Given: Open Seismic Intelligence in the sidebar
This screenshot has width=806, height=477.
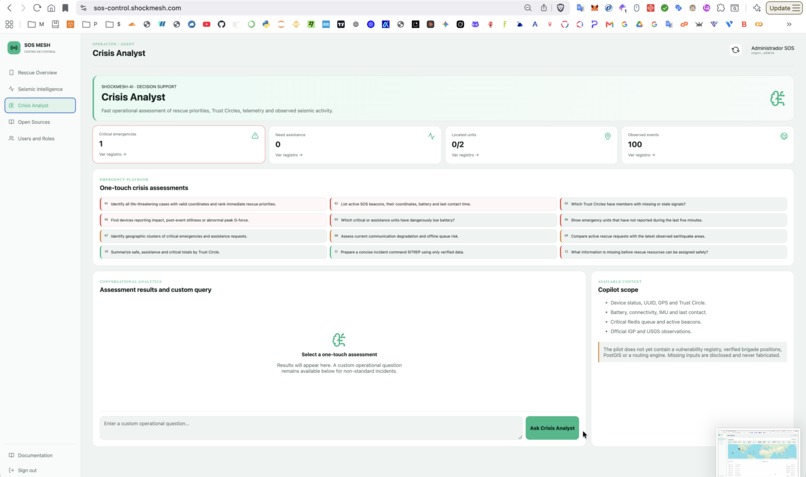Looking at the screenshot, I should pyautogui.click(x=40, y=89).
